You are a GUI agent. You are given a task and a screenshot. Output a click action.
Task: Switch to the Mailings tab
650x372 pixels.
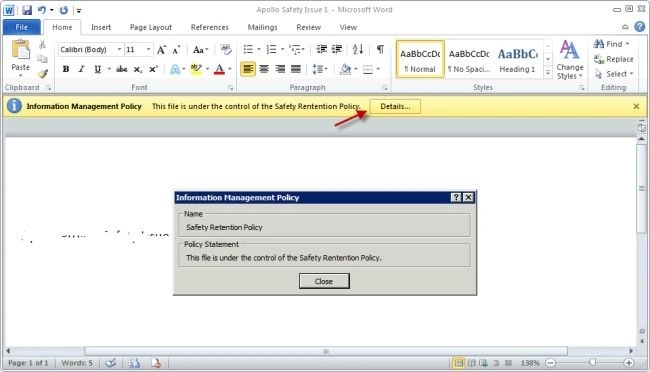[x=262, y=27]
